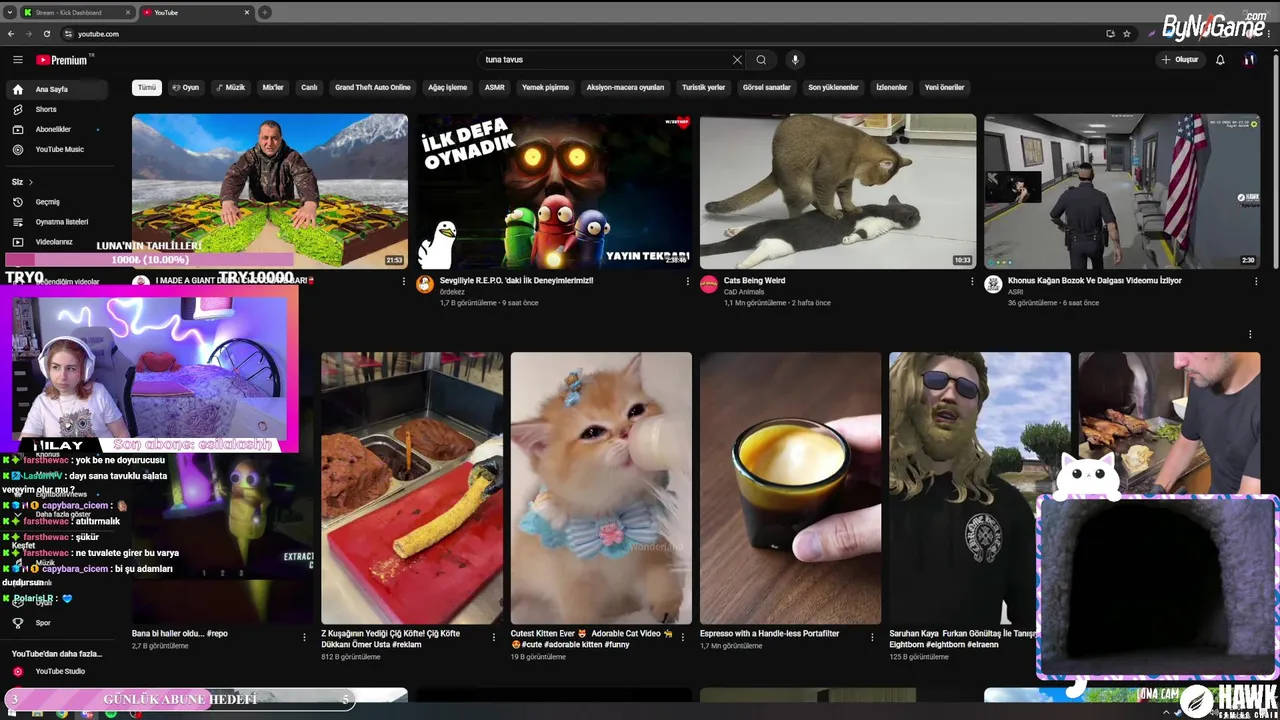Select the Müzik filter chip

click(231, 87)
